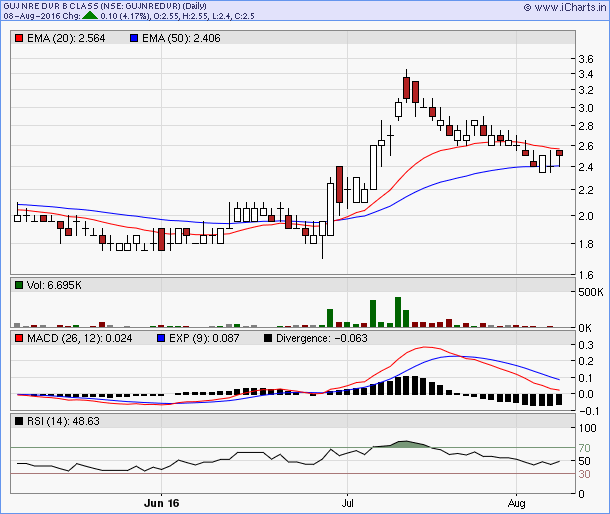Viewport: 610px width, 514px height.
Task: Click the 0.3 MACD axis label
Action: point(586,345)
